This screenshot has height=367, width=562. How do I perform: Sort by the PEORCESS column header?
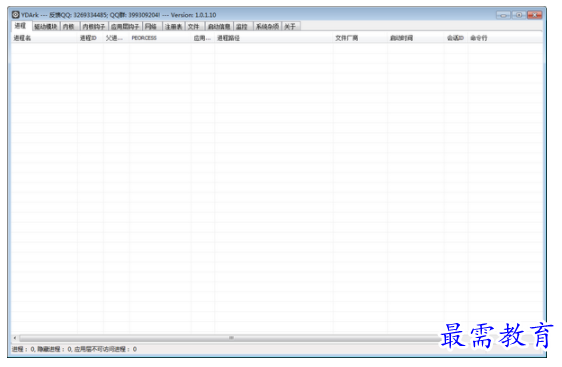160,38
